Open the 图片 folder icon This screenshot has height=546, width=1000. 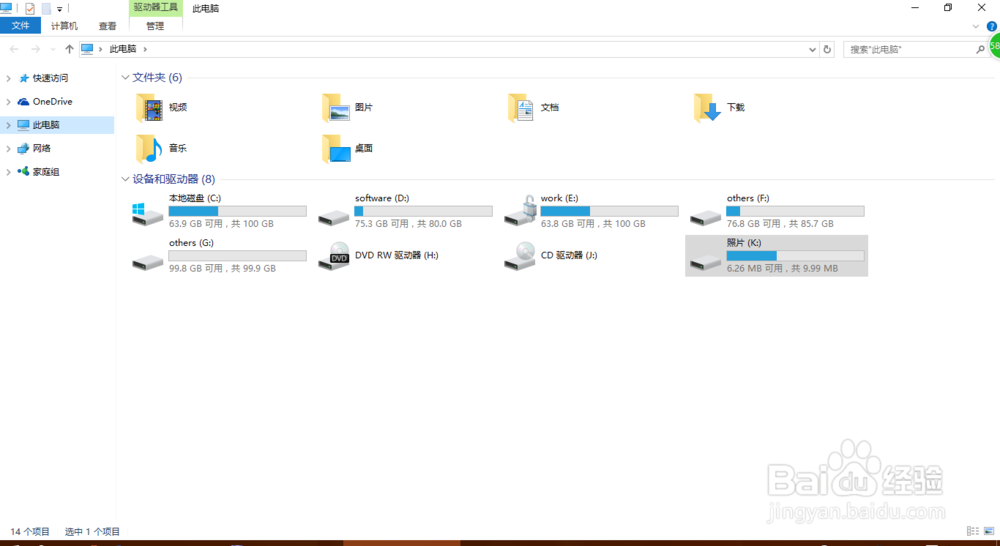click(x=336, y=107)
